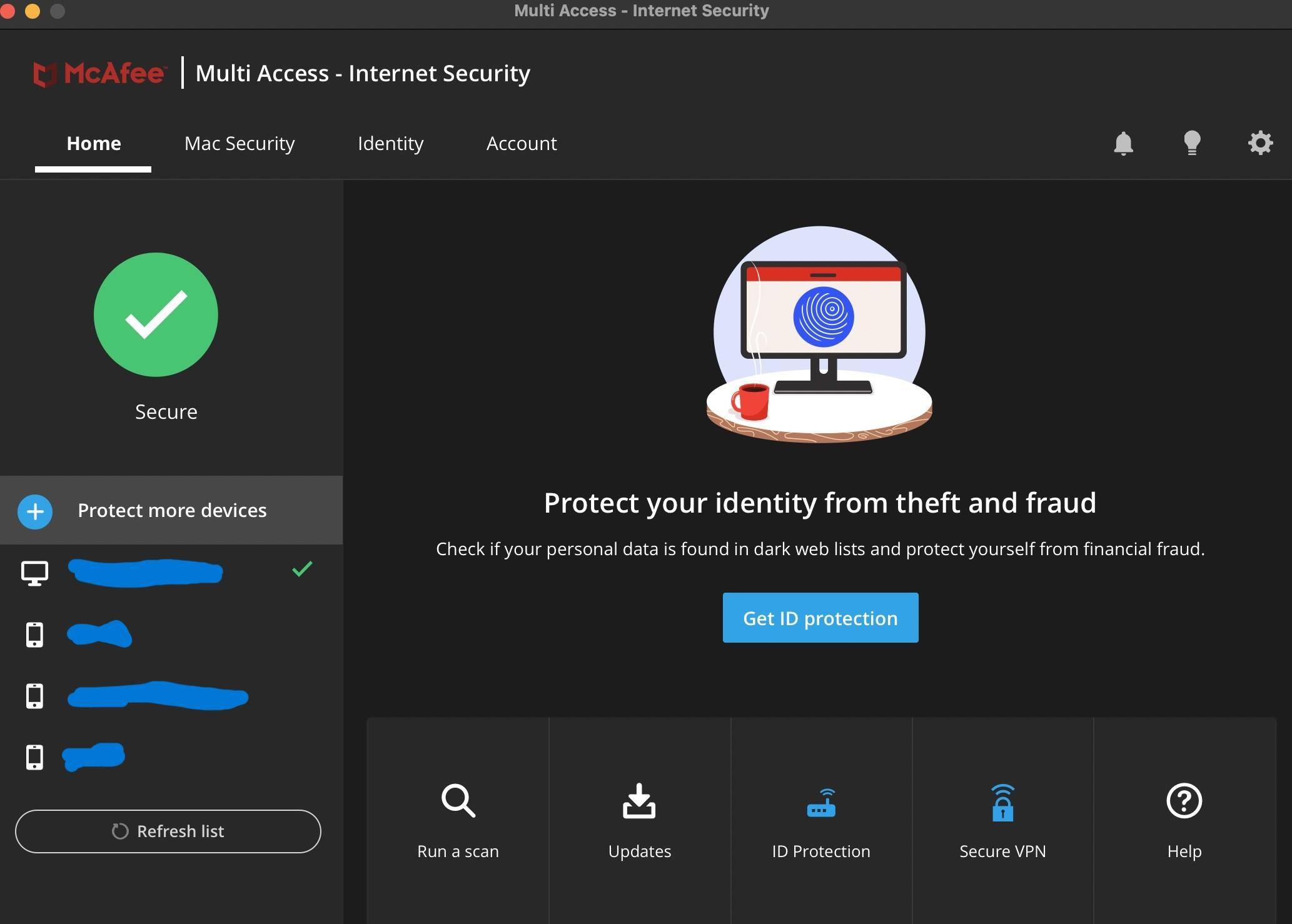Switch to the Mac Security tab
The width and height of the screenshot is (1292, 924).
(239, 144)
